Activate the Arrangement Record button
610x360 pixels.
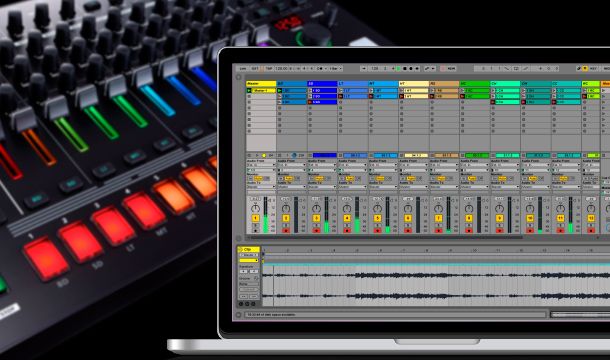[x=411, y=68]
